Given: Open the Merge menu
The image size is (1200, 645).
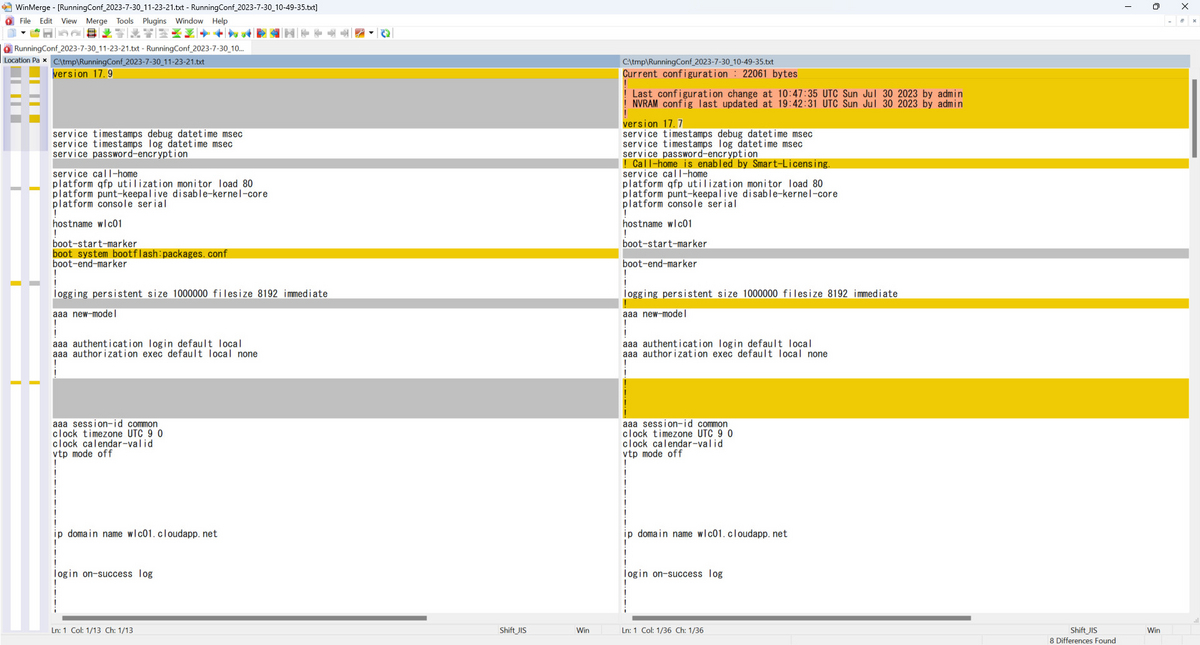Looking at the screenshot, I should (96, 20).
